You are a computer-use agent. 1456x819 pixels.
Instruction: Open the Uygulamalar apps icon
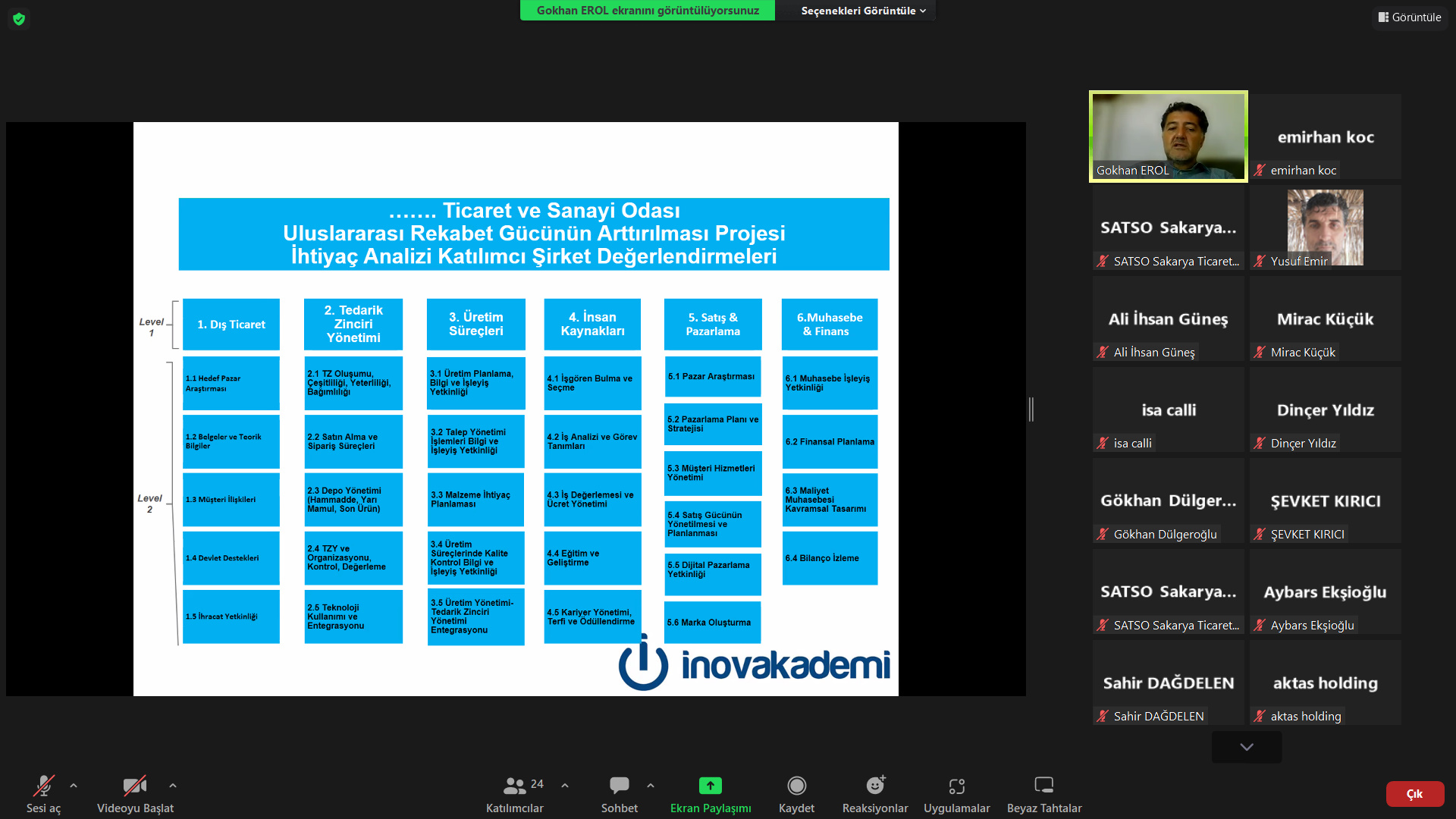pos(956,786)
